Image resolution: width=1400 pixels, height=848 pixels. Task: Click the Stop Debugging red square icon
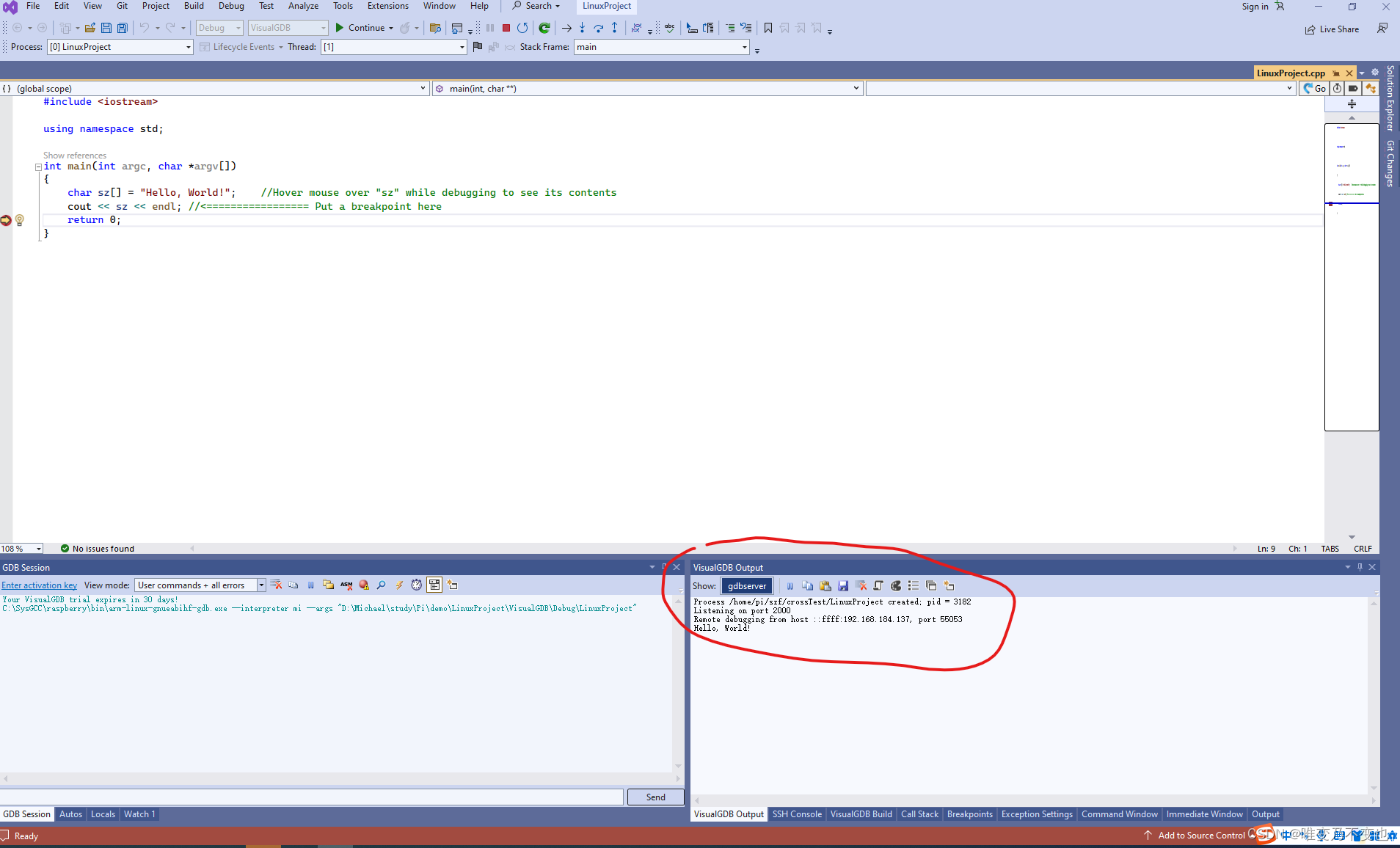[x=506, y=28]
